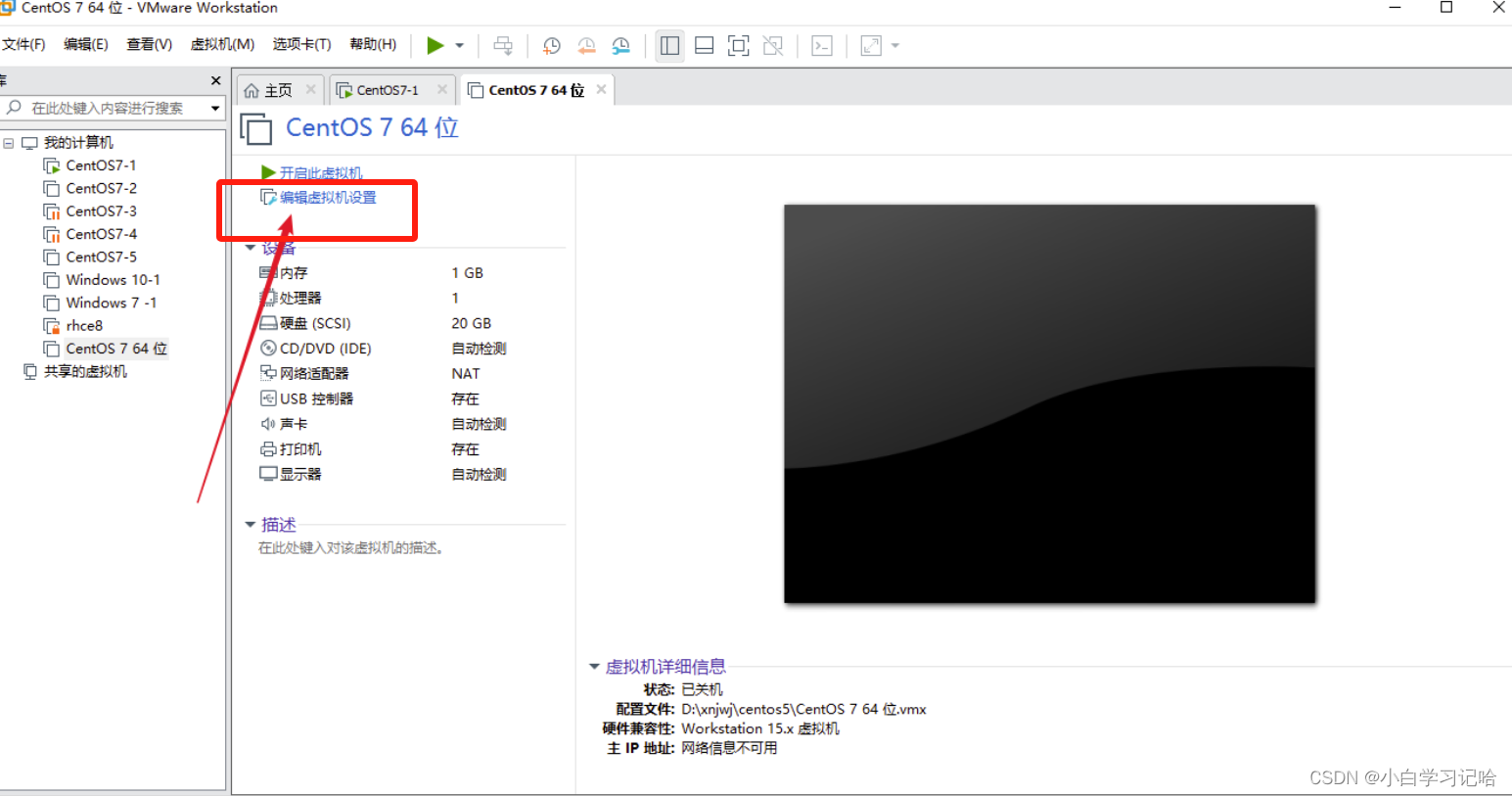The height and width of the screenshot is (796, 1512).
Task: Collapse the 虚拟机详细信息 section
Action: click(x=594, y=667)
